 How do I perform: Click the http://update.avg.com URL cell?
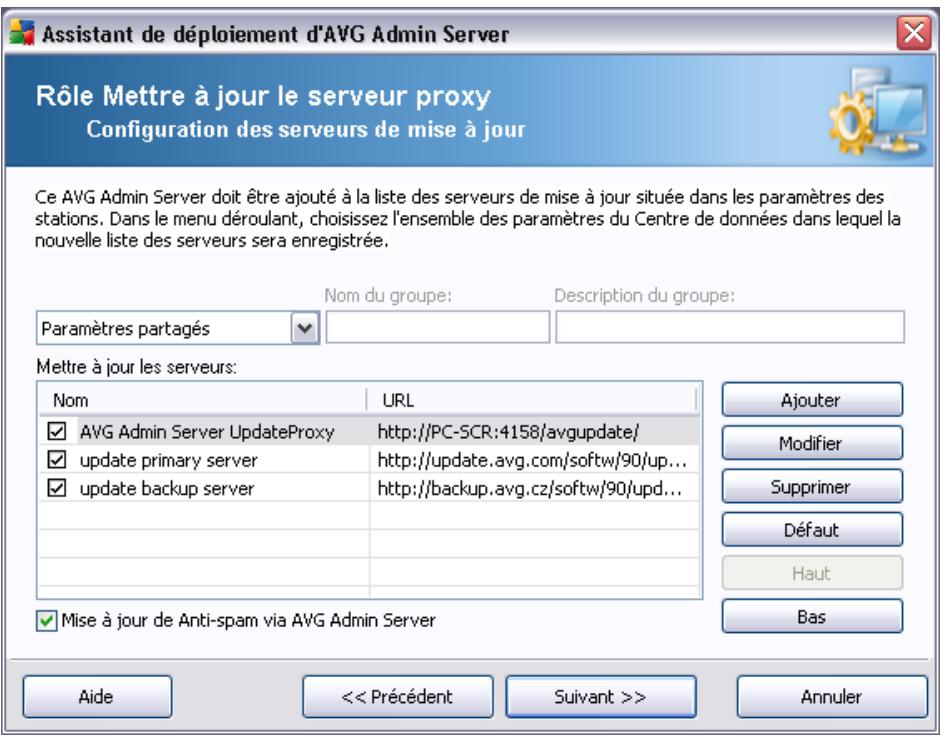tap(534, 460)
